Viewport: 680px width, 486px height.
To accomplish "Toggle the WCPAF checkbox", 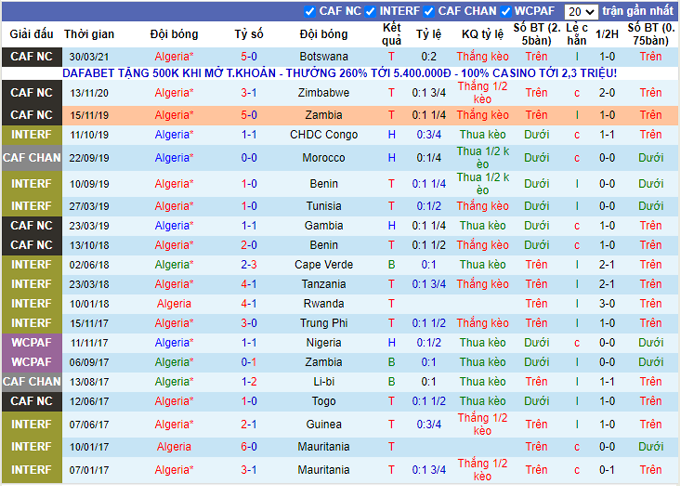I will tap(506, 12).
